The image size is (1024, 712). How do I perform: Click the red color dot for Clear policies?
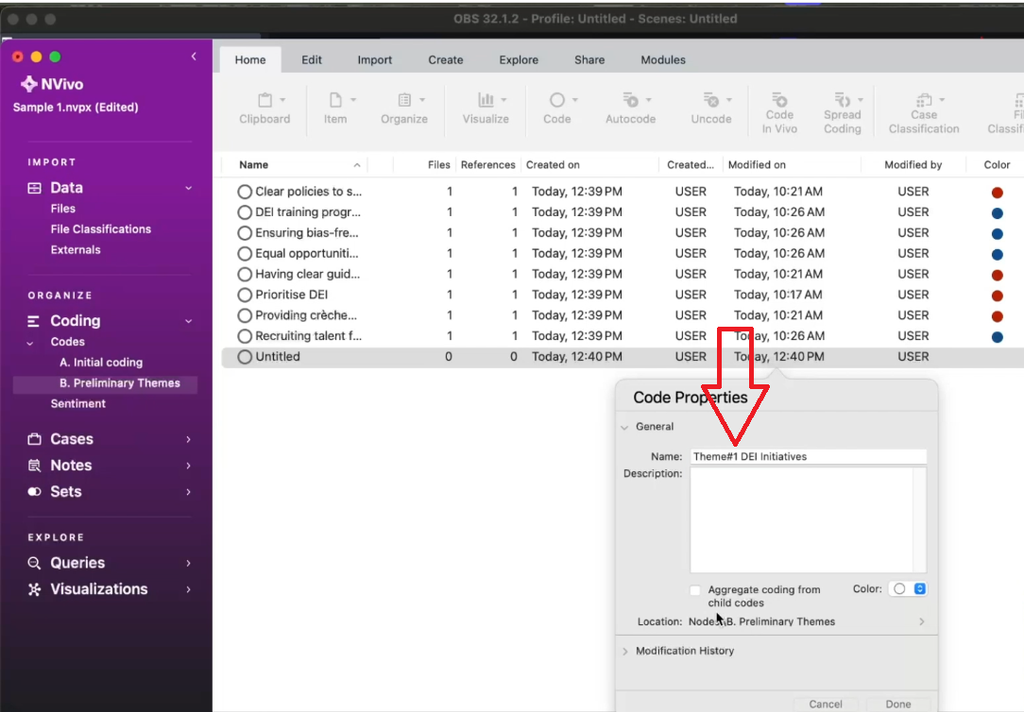(997, 192)
